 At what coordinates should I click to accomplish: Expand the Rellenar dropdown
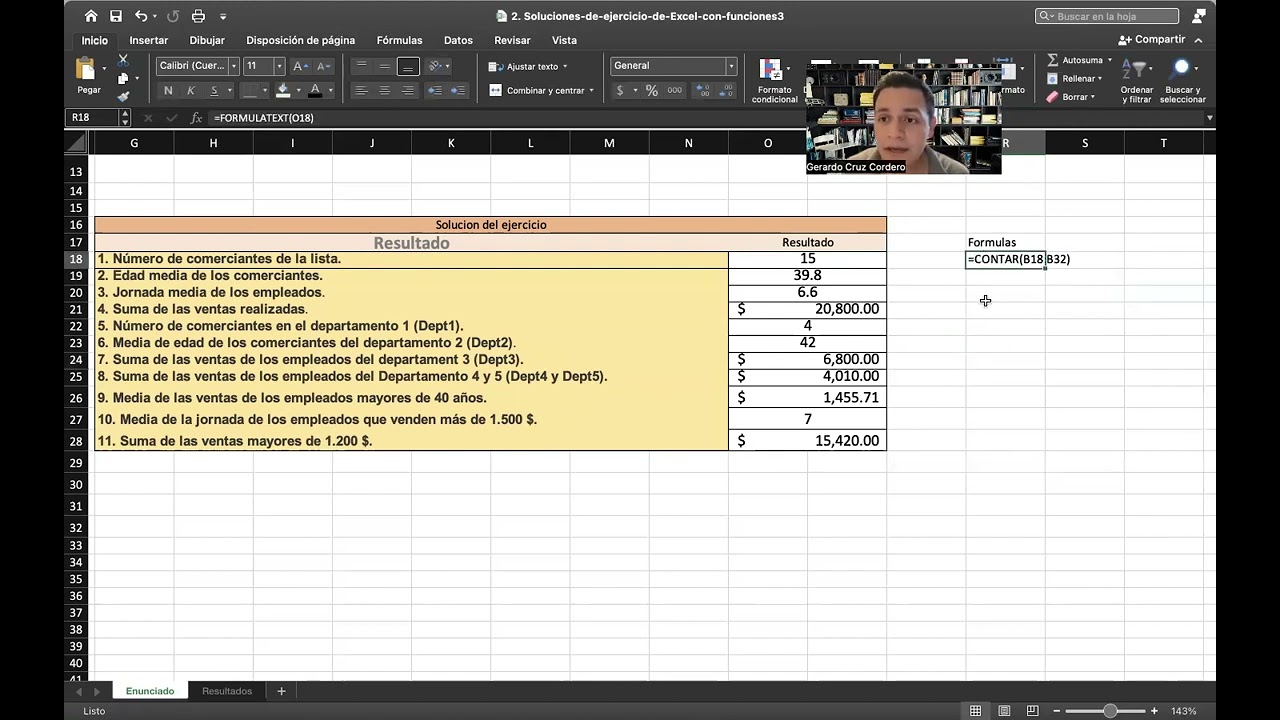(x=1100, y=78)
